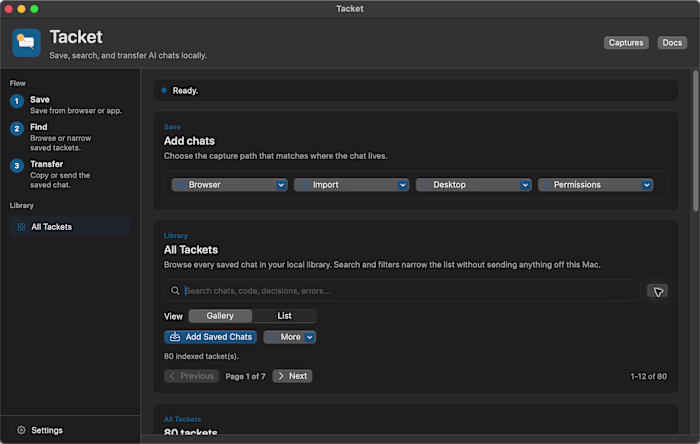Click the Permissions icon in dropdown
700x444 pixels.
(547, 185)
